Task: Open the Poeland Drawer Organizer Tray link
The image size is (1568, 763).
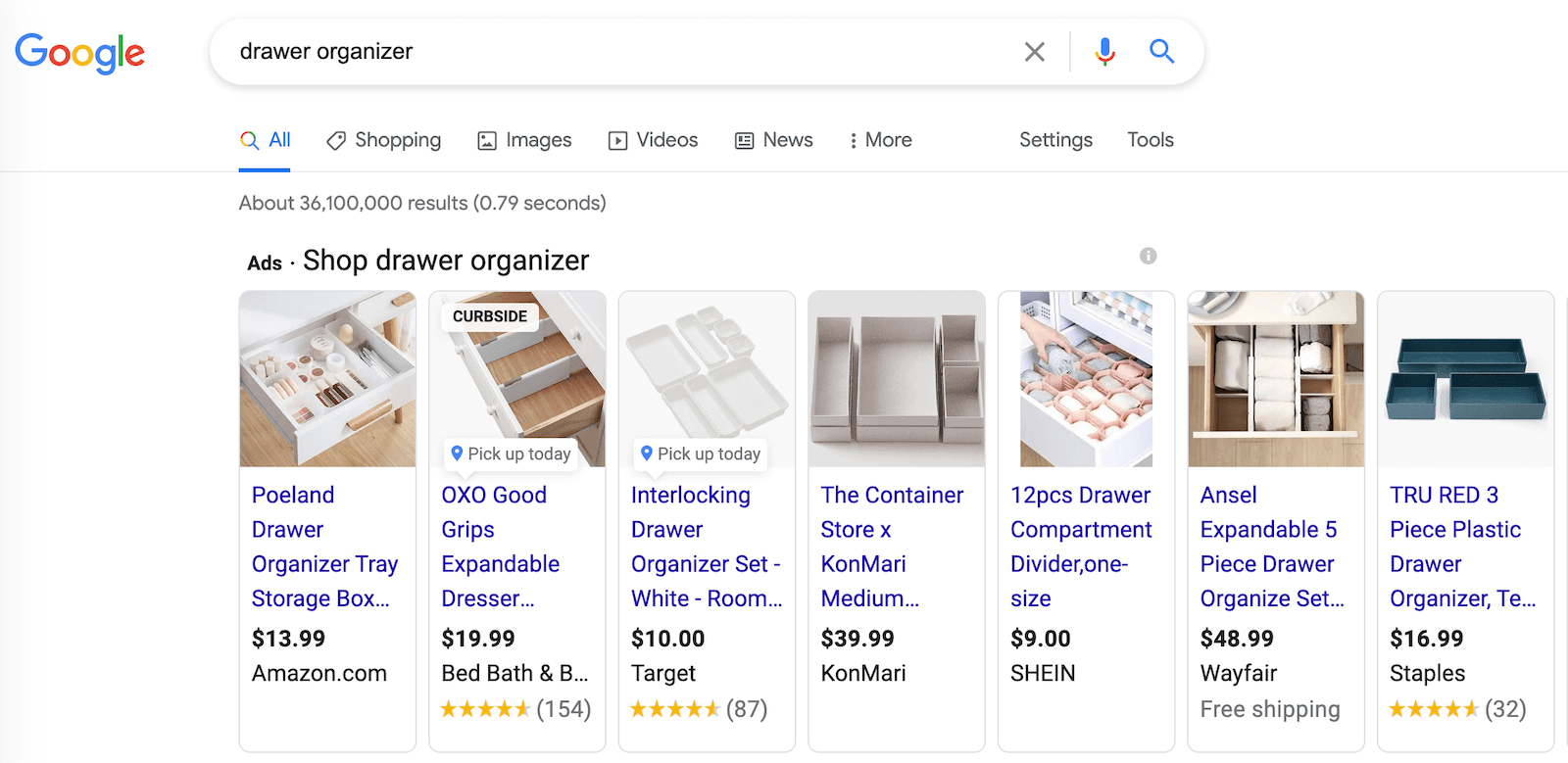Action: click(x=324, y=547)
